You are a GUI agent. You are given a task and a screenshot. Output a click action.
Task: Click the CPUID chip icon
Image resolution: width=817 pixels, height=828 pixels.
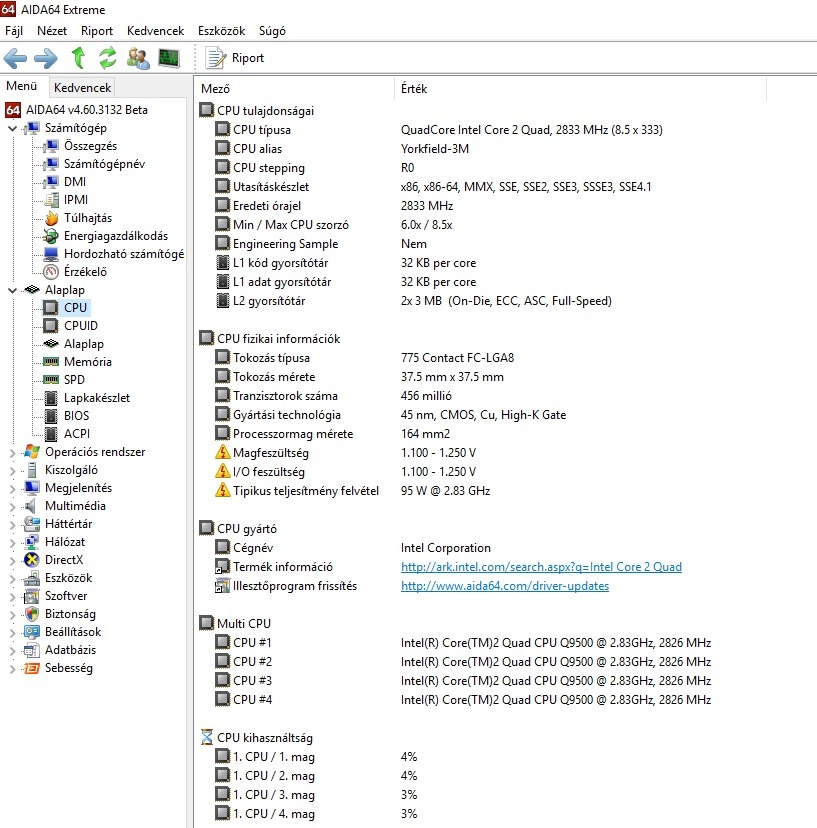click(51, 326)
